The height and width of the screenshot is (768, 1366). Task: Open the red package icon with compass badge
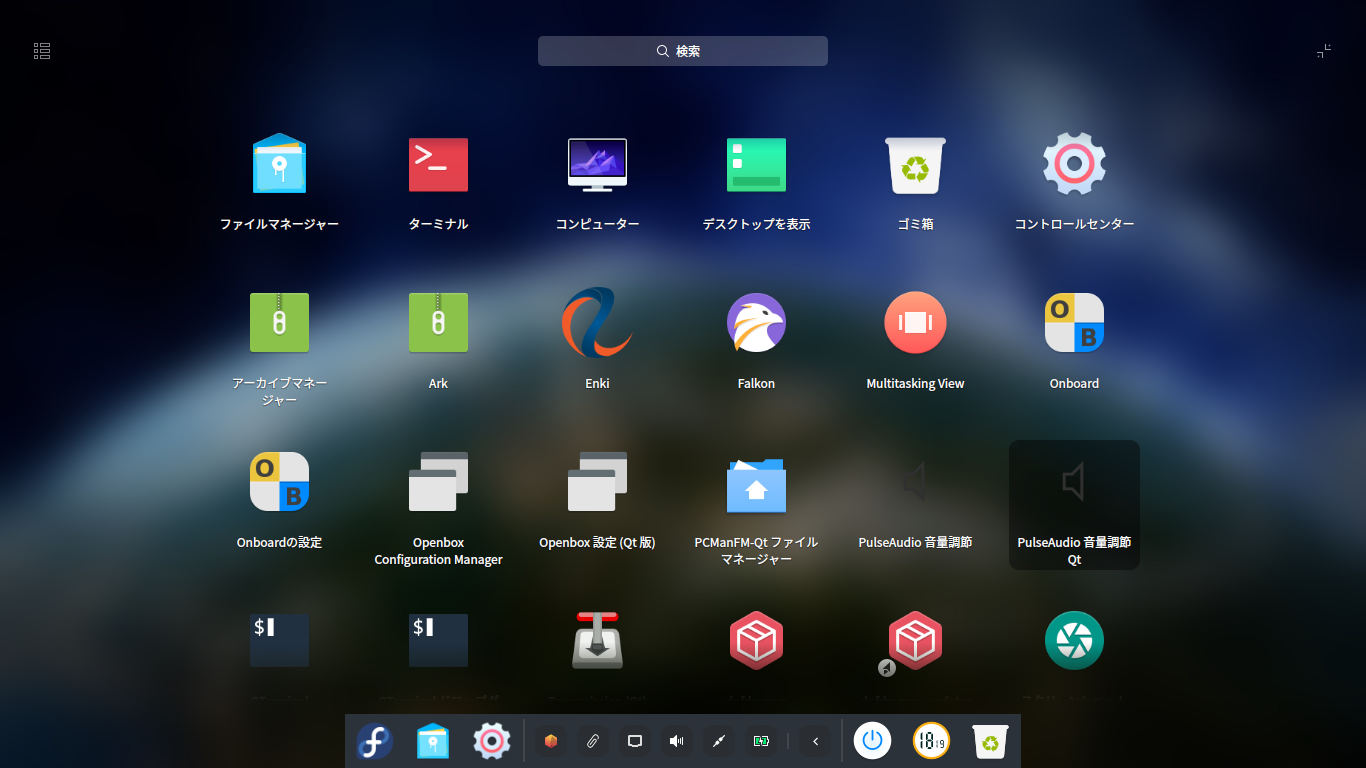[x=915, y=640]
